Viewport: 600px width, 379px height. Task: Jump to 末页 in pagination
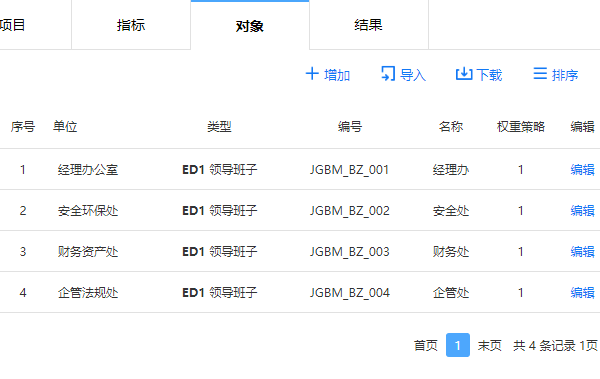click(489, 345)
